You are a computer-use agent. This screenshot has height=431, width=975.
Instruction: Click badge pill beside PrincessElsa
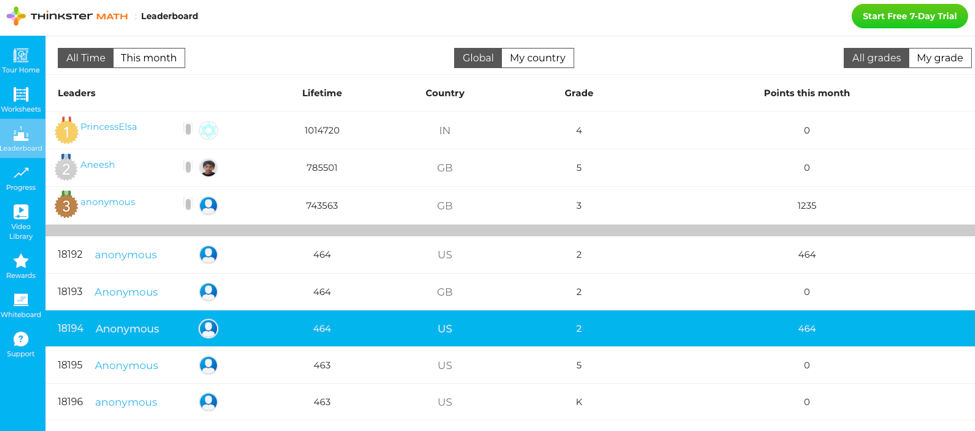pos(188,129)
